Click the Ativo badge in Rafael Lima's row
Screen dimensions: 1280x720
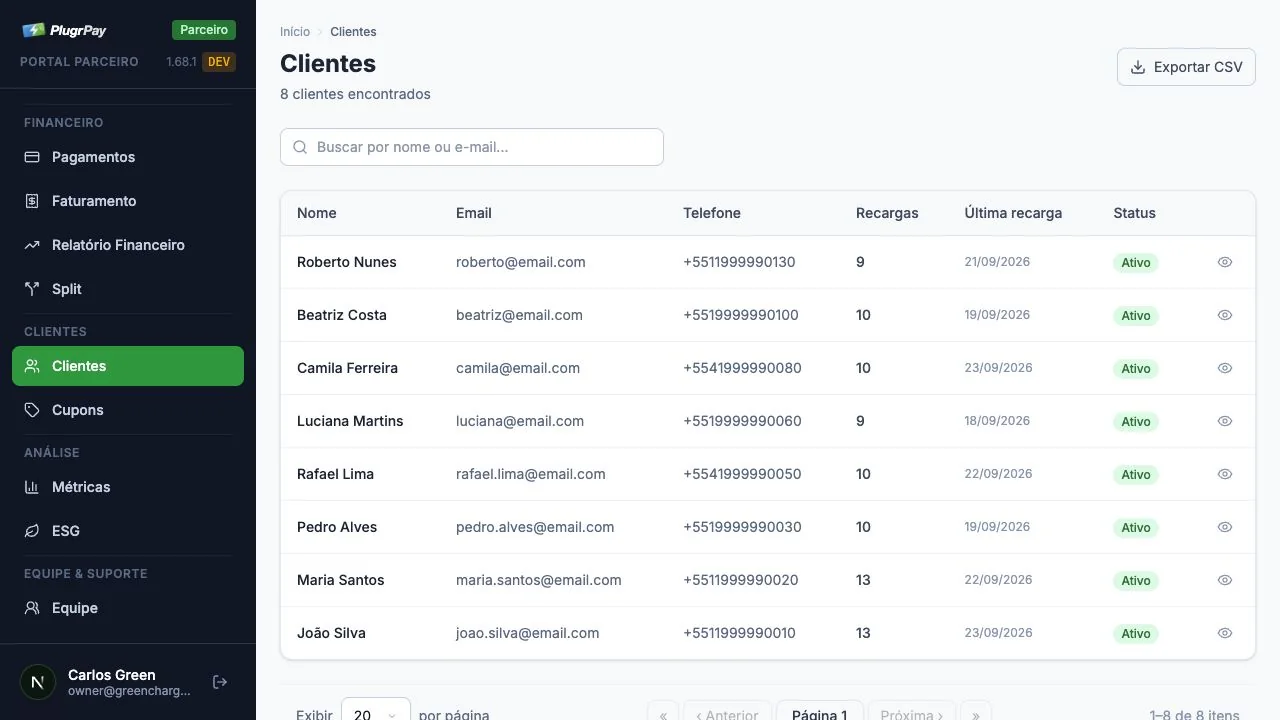(1136, 475)
